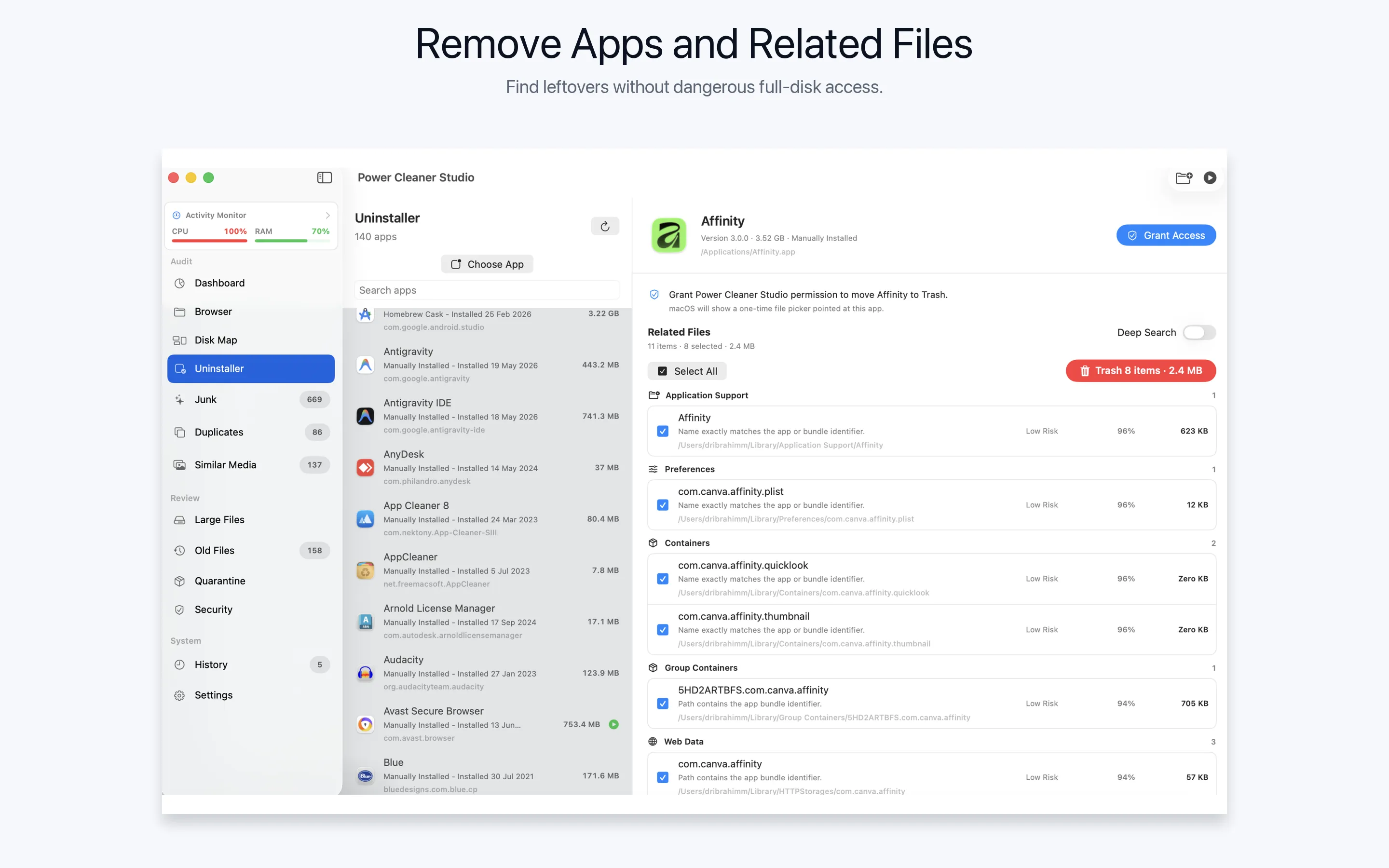
Task: Collapse the Group Containers section header
Action: [932, 668]
